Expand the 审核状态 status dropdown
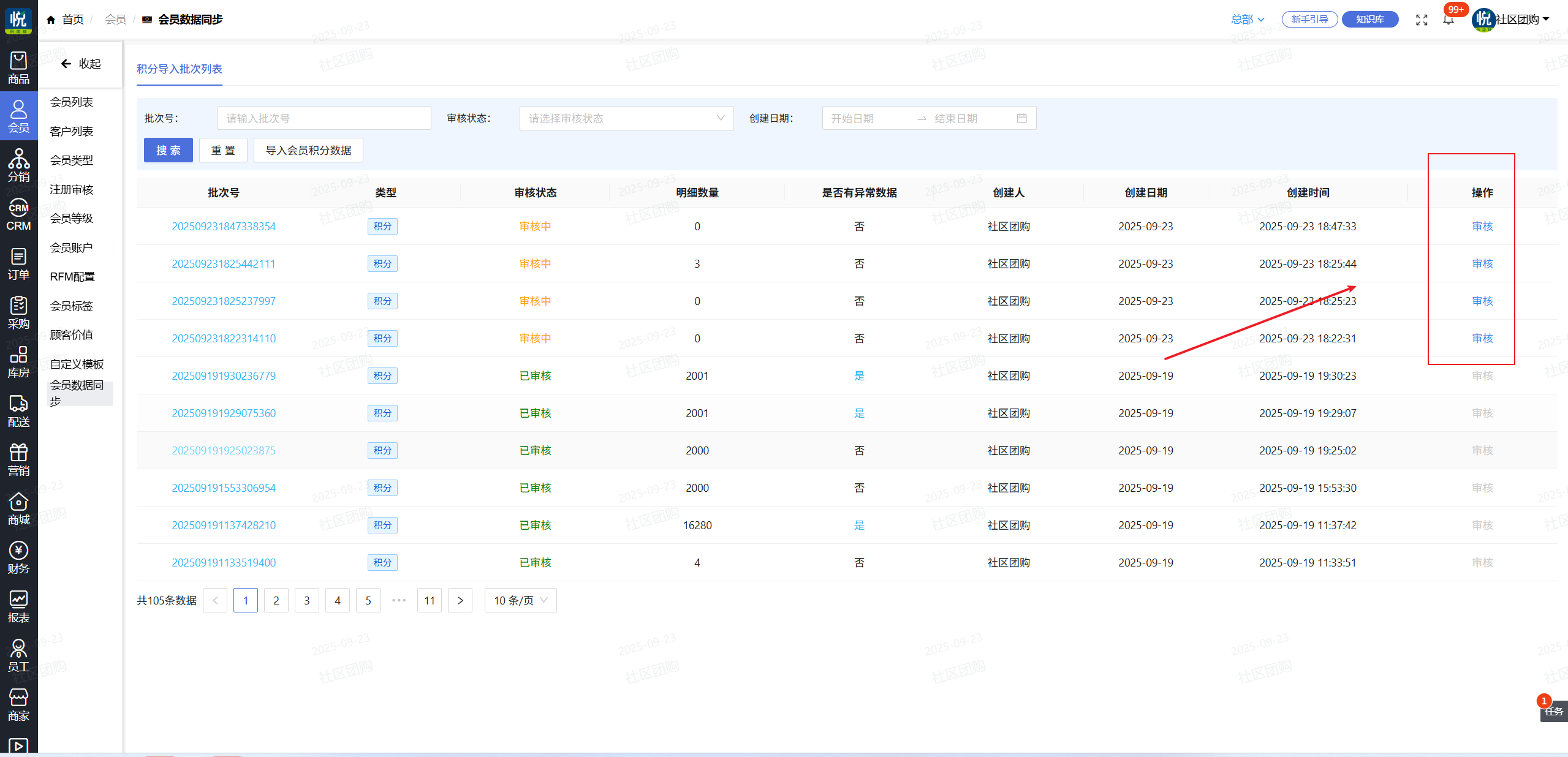Image resolution: width=1568 pixels, height=757 pixels. point(626,118)
